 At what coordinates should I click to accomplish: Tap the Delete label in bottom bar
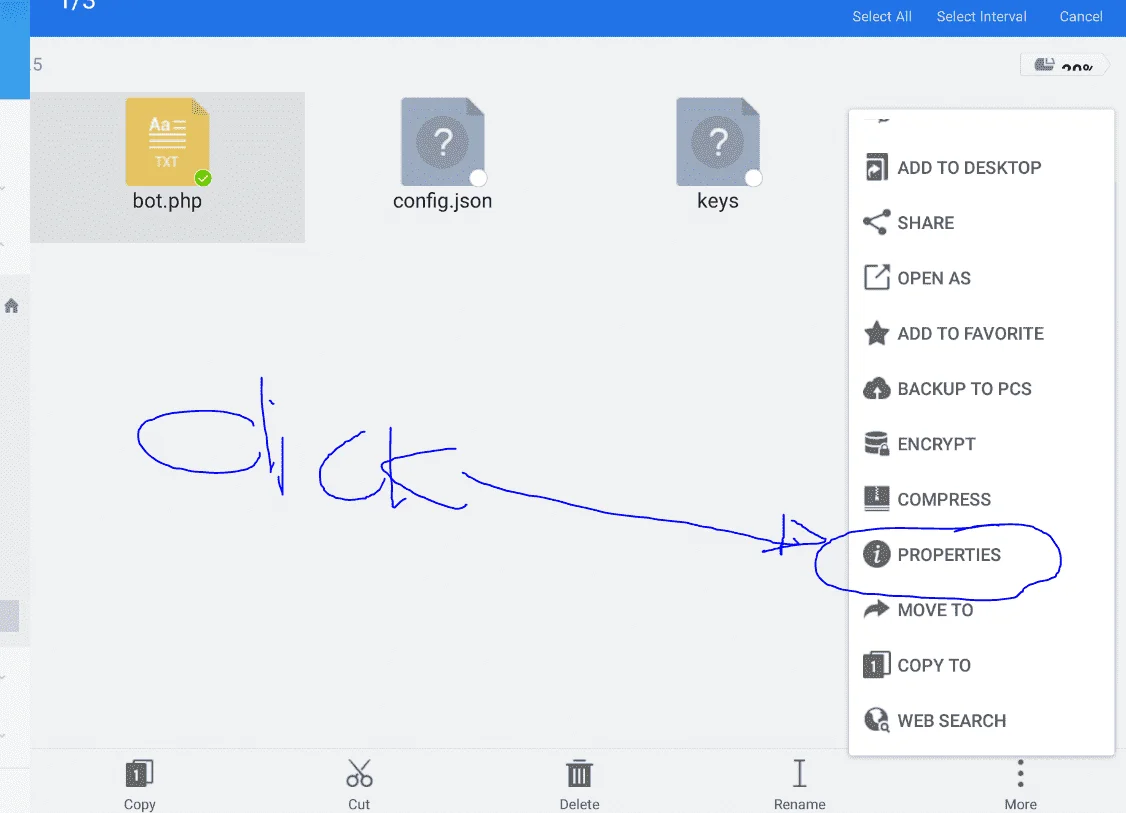[x=580, y=804]
